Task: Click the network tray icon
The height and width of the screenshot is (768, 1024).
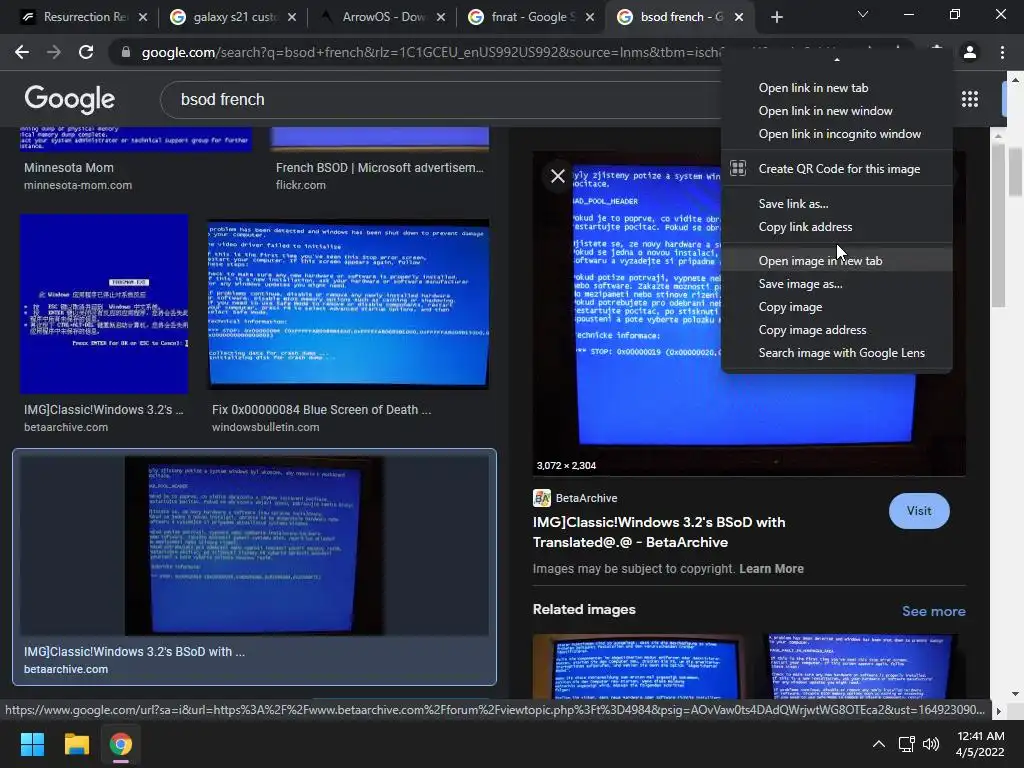Action: (906, 744)
